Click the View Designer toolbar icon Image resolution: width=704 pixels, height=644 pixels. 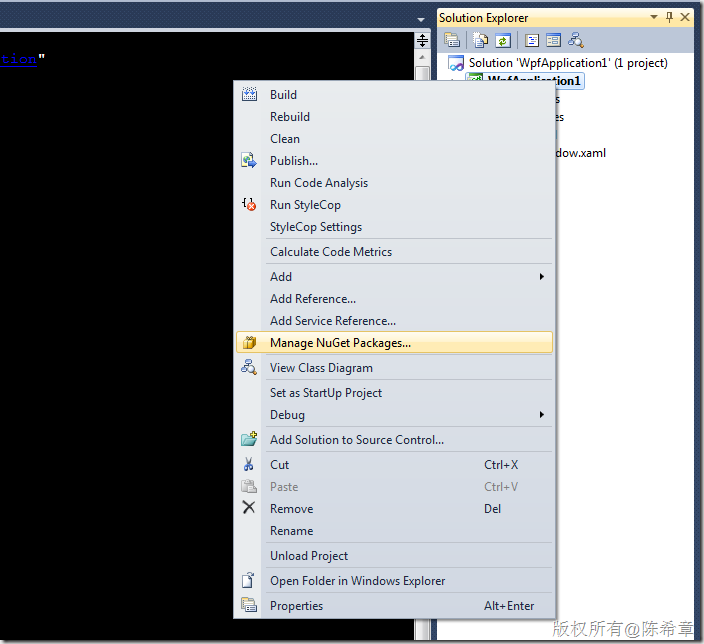pos(554,41)
